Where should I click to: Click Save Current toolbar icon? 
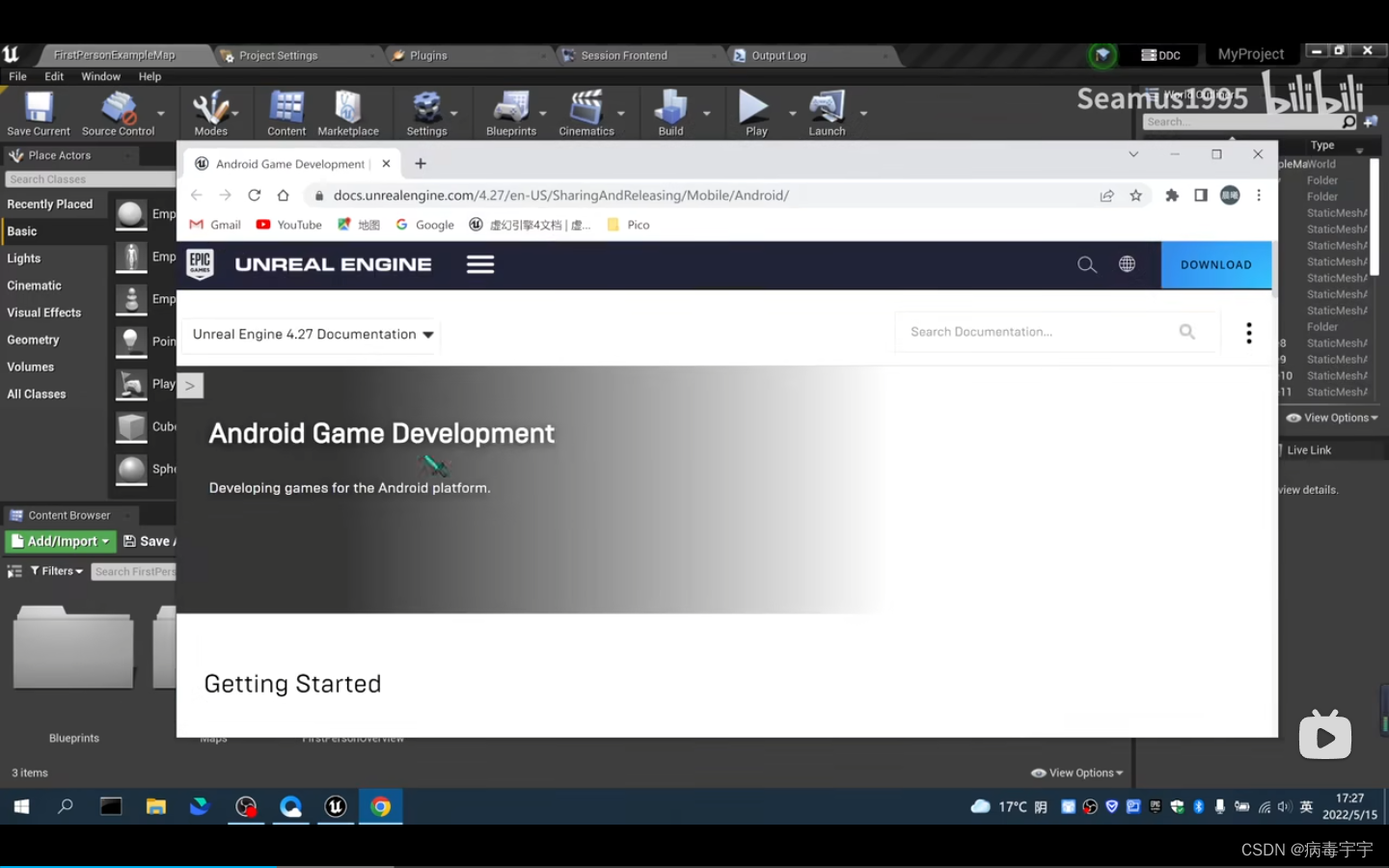39,113
